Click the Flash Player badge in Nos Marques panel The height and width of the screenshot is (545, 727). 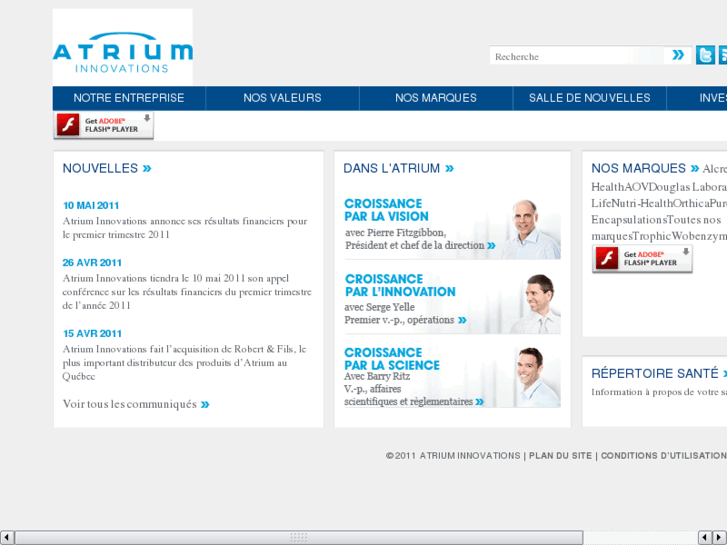tap(642, 259)
